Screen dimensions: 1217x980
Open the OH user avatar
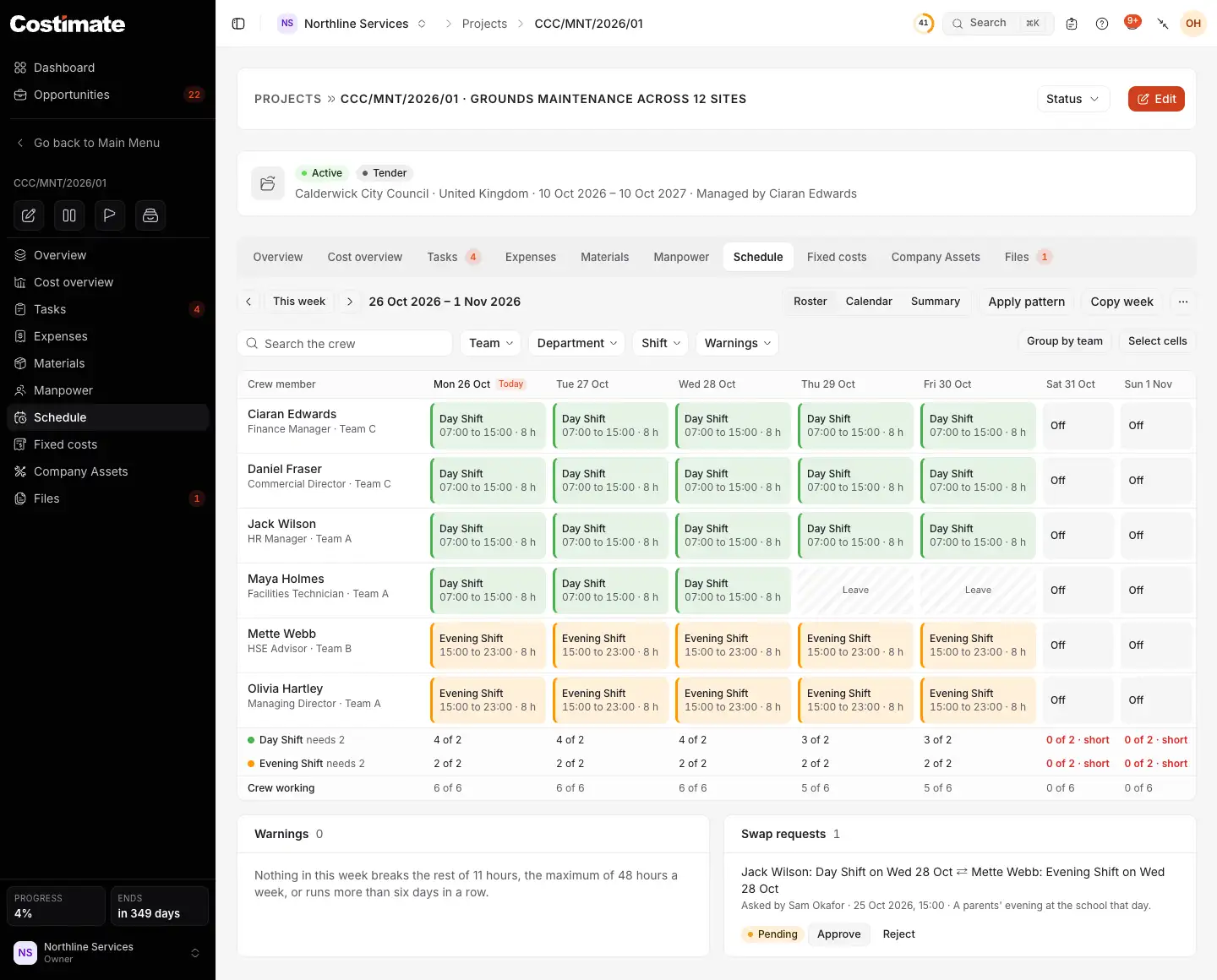coord(1193,24)
